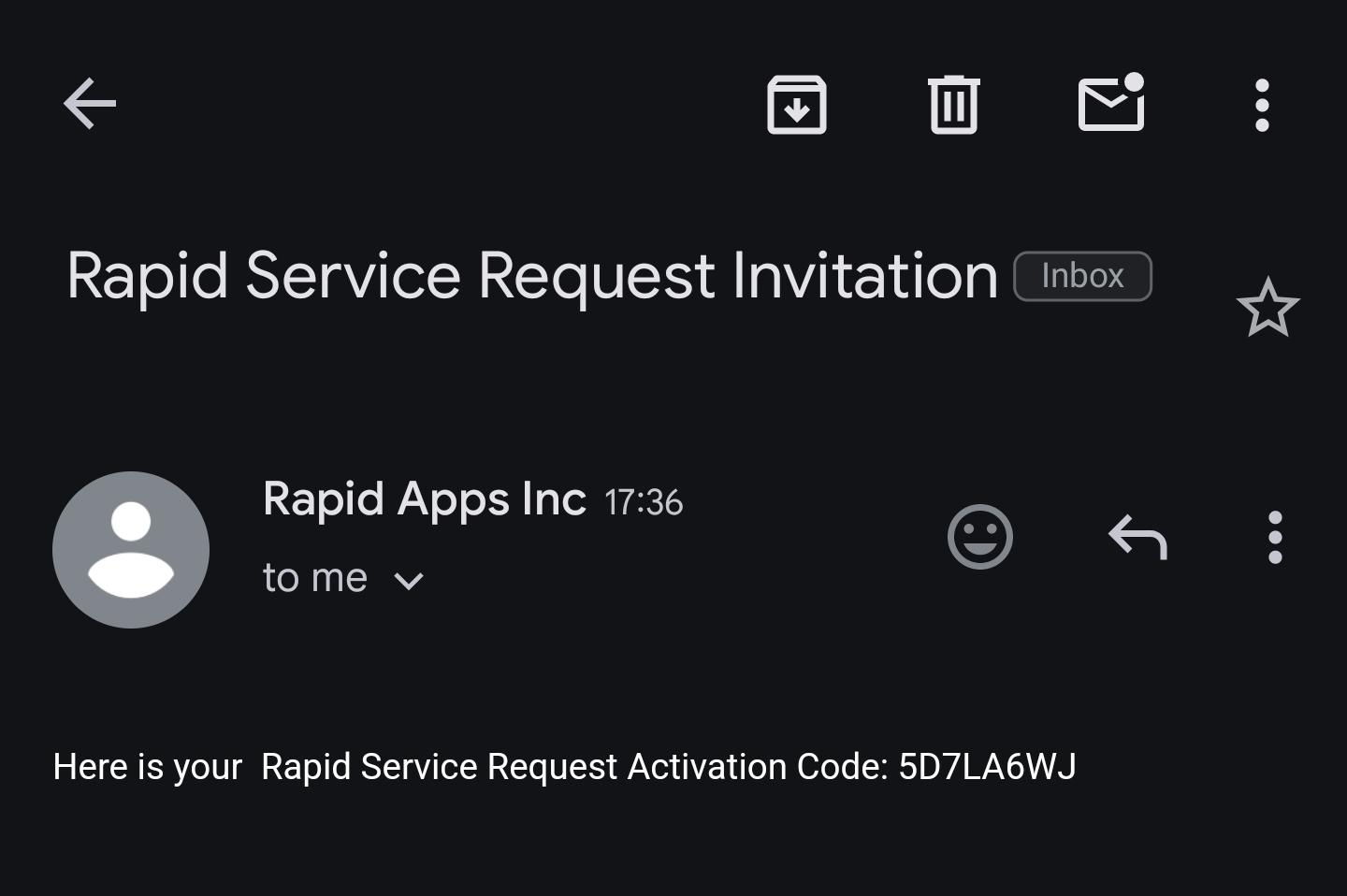Click the Inbox label chip
The image size is (1347, 896).
click(x=1082, y=277)
